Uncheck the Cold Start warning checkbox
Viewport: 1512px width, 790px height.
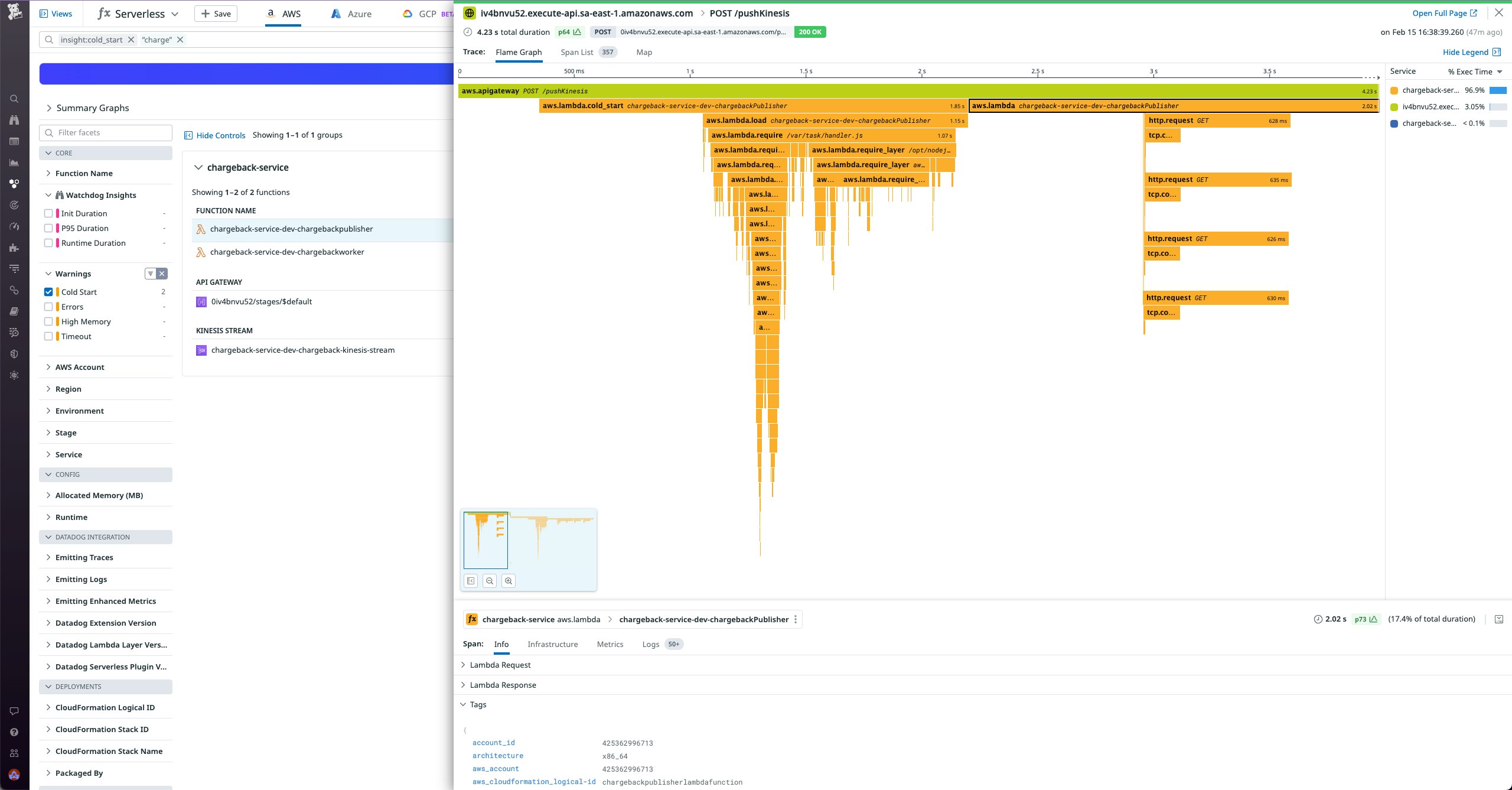(48, 292)
